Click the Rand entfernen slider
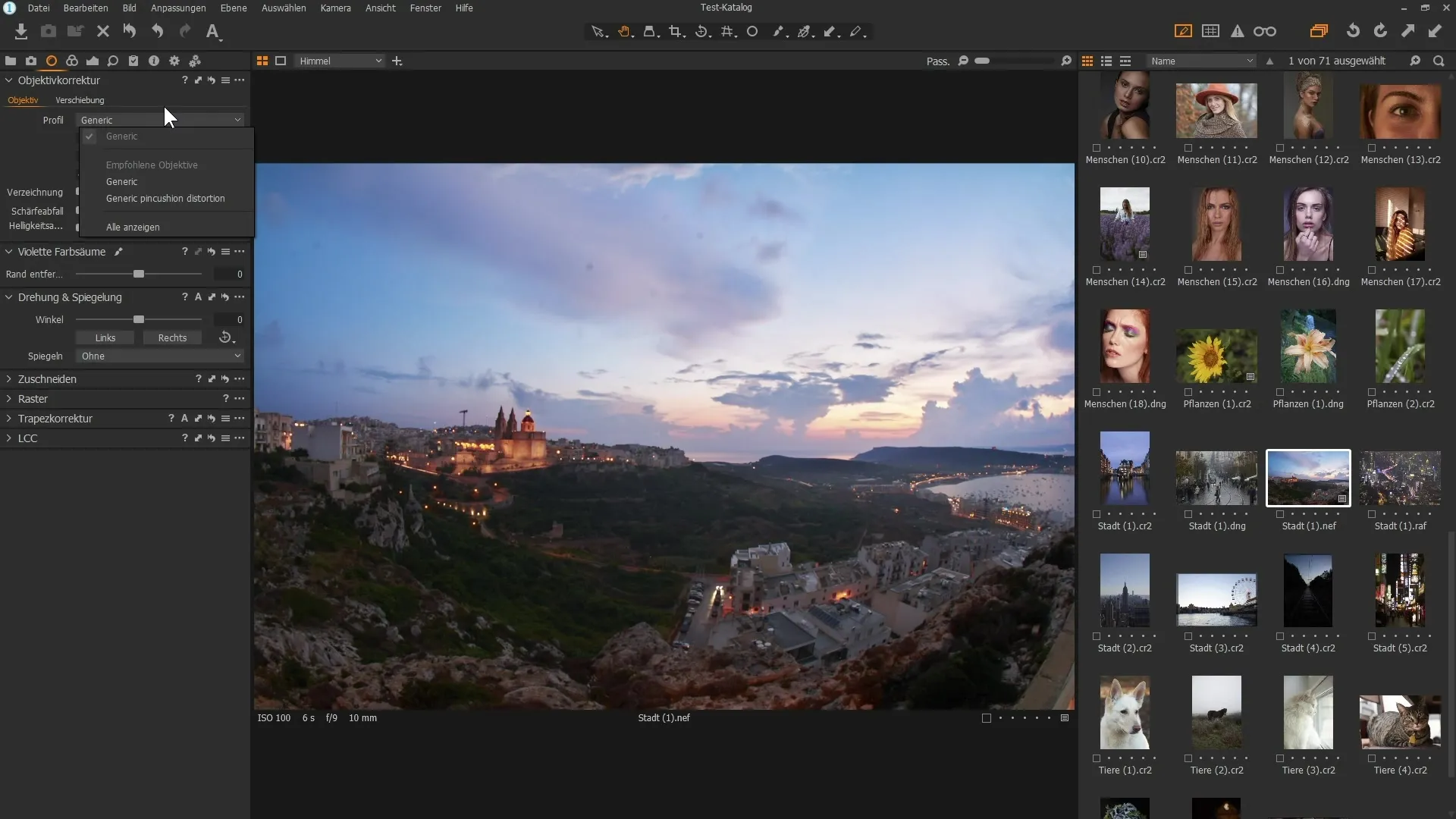 (139, 275)
